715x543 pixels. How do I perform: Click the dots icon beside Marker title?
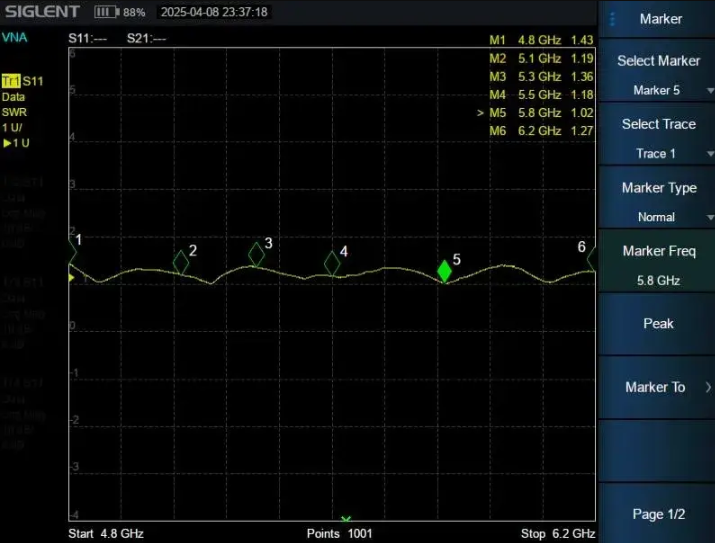613,19
